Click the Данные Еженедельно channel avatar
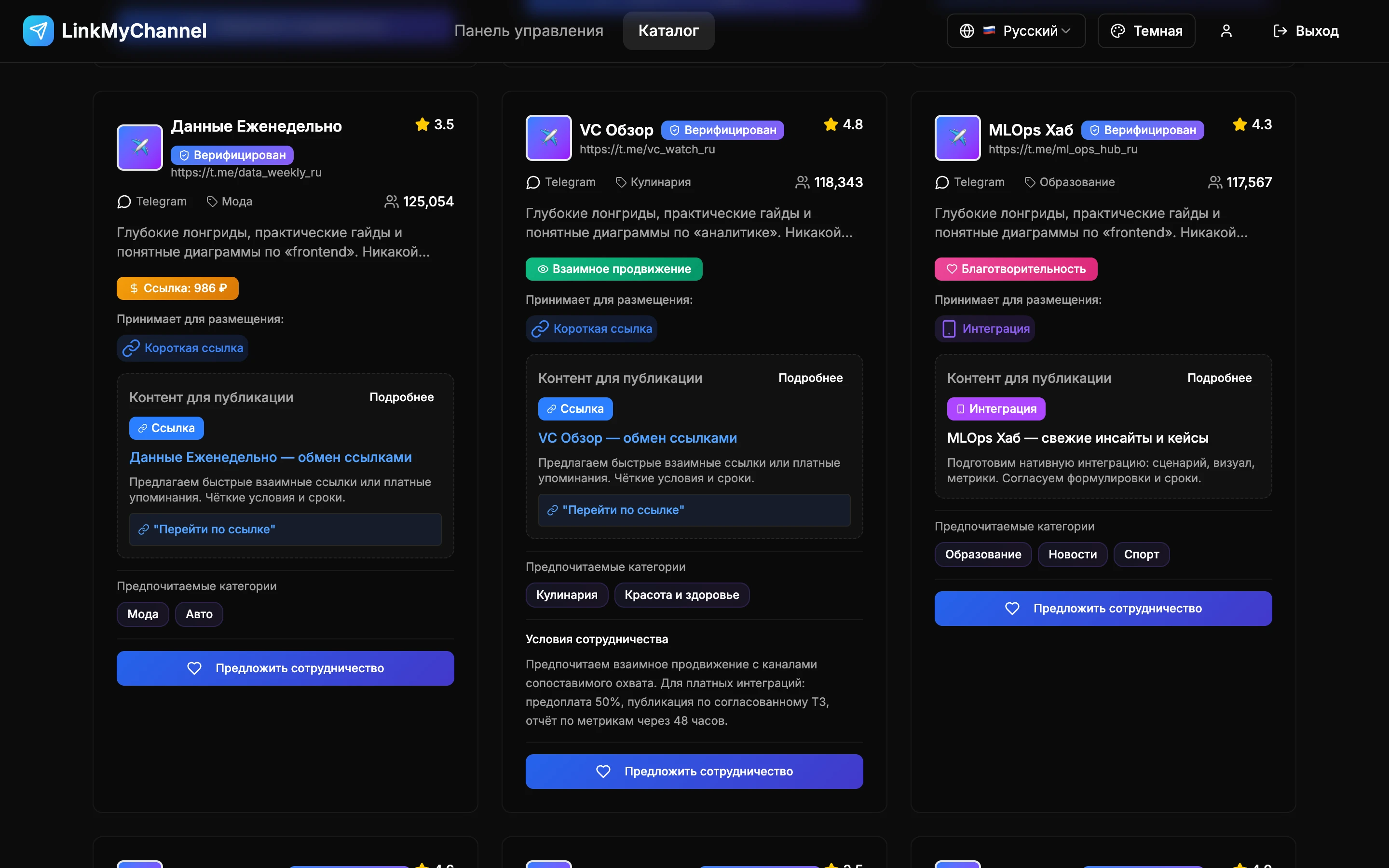This screenshot has width=1389, height=868. 139,147
